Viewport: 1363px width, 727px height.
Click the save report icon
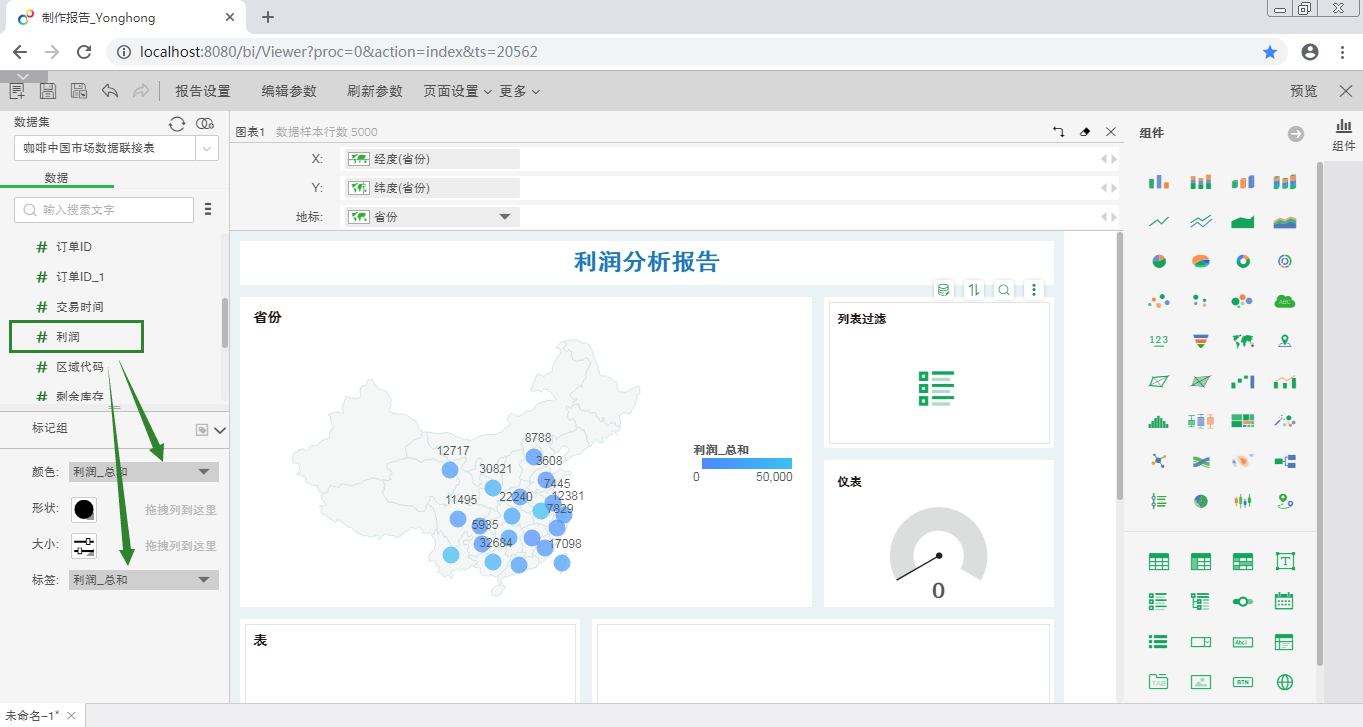tap(47, 90)
